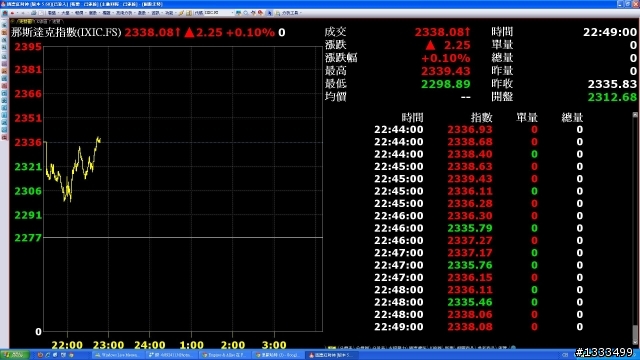Click the index value 2338.63 in the table
This screenshot has height=360, width=640.
click(x=470, y=167)
